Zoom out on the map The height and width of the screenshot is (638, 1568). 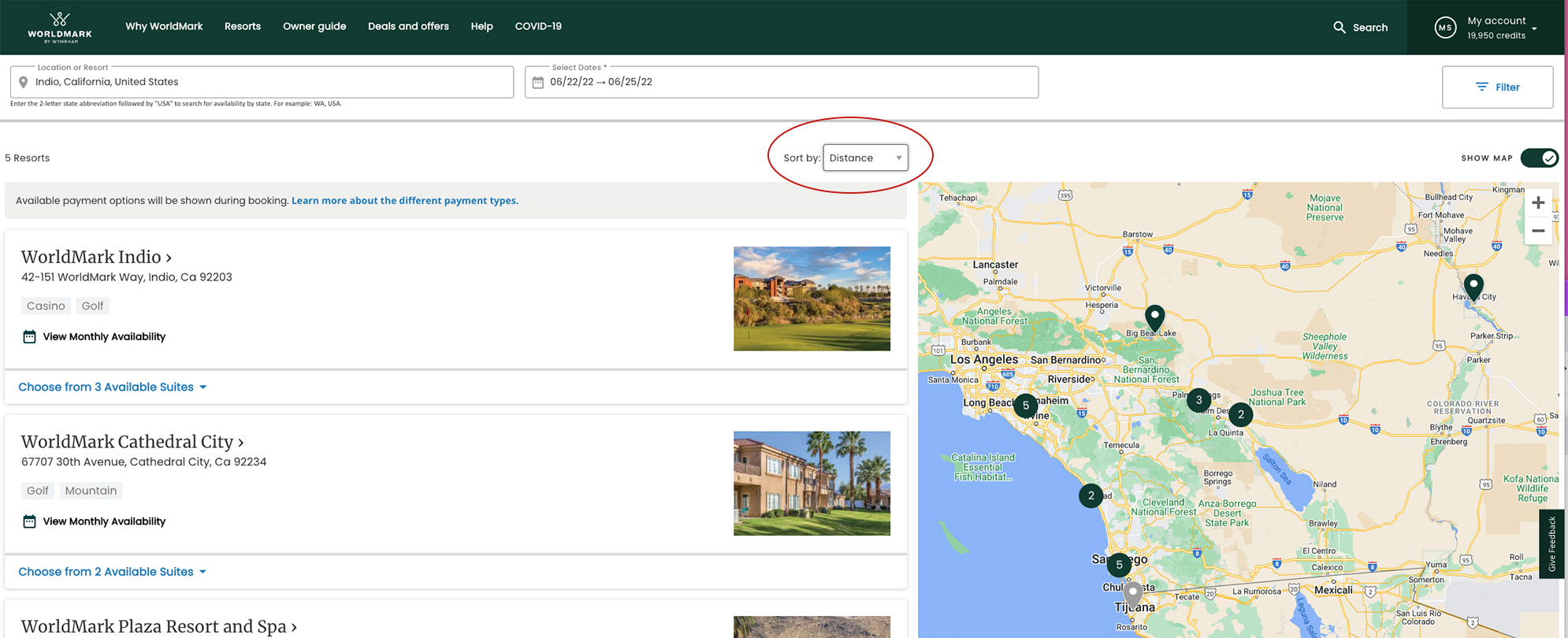tap(1537, 231)
